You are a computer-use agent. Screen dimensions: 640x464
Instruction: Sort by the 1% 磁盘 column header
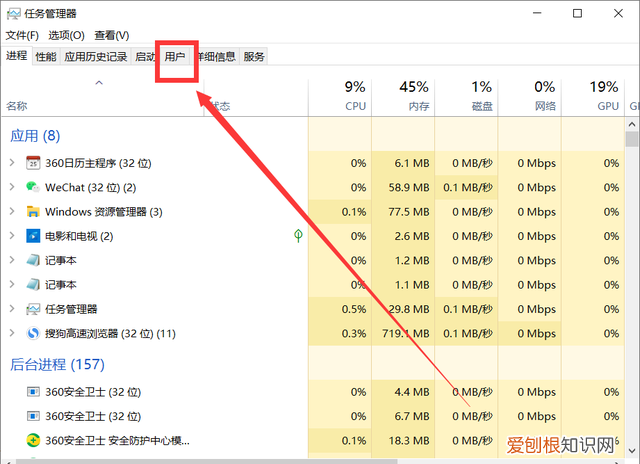click(467, 98)
